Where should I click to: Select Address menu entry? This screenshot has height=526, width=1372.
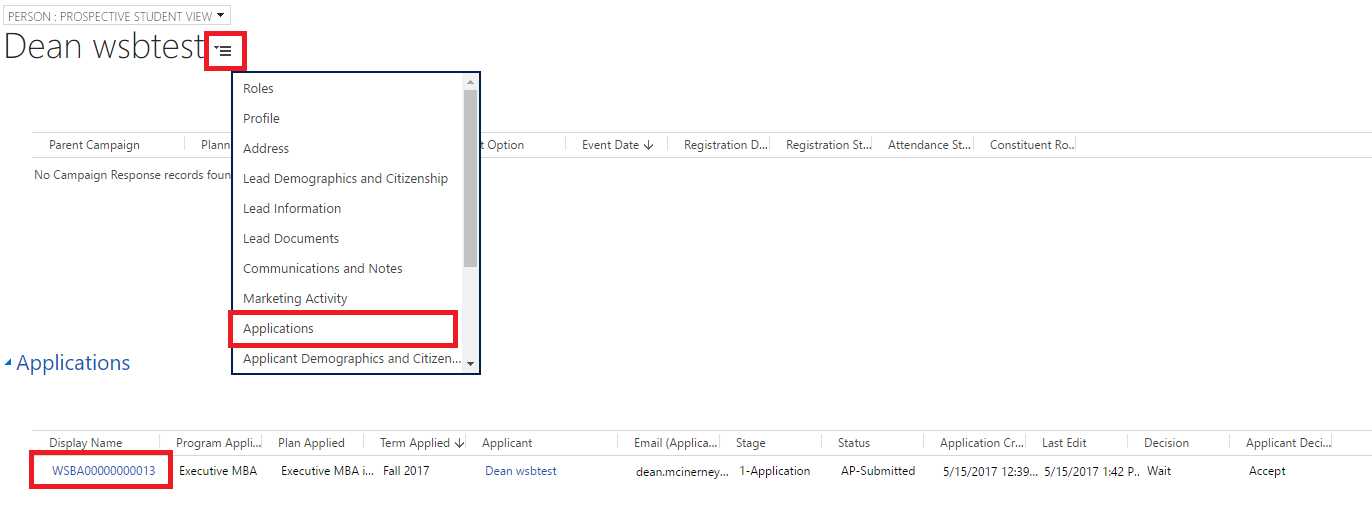266,149
